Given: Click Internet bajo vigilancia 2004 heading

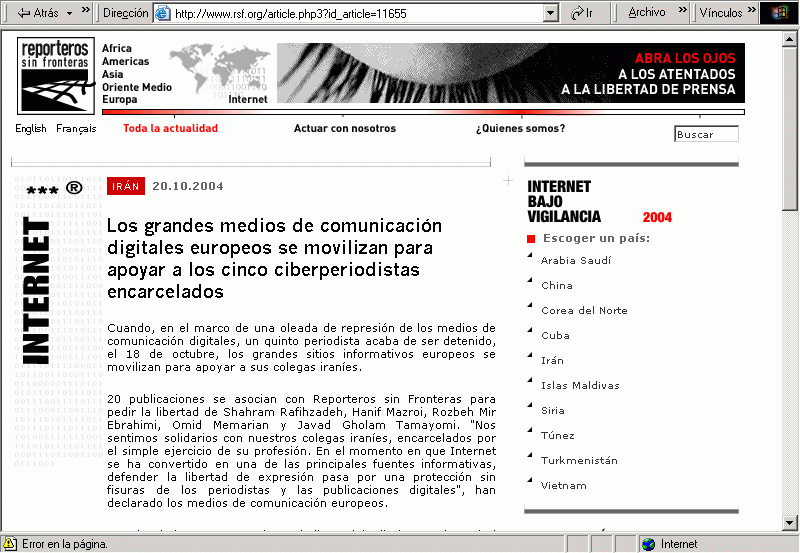Looking at the screenshot, I should pyautogui.click(x=599, y=202).
